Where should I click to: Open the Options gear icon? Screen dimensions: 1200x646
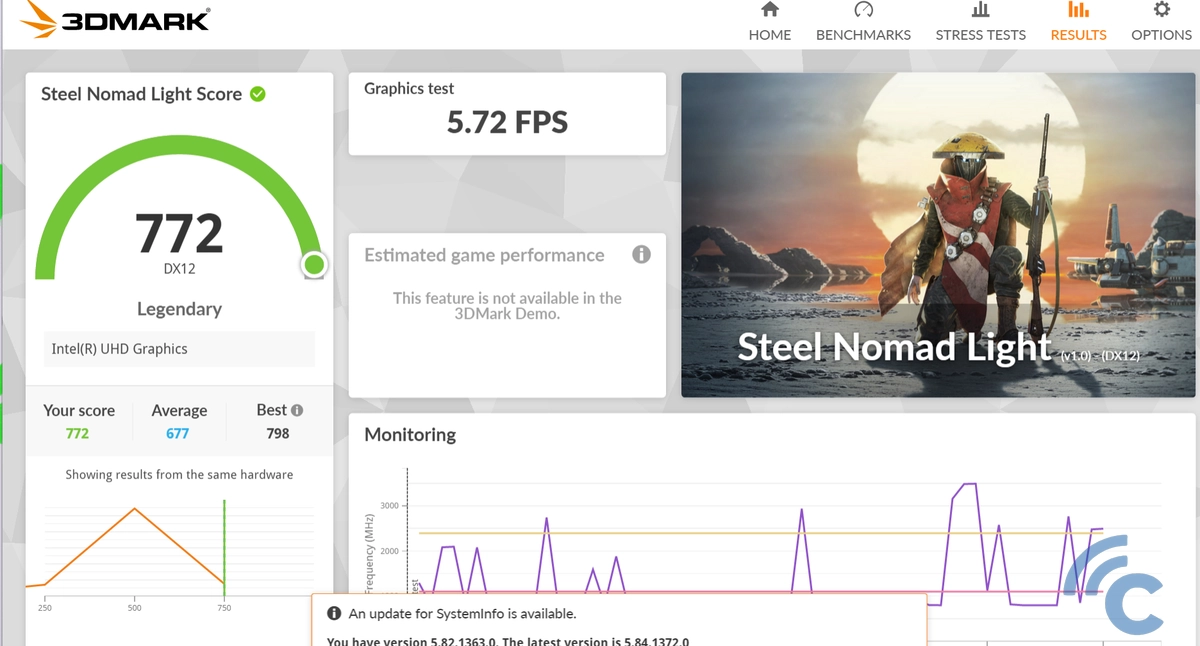click(x=1161, y=10)
